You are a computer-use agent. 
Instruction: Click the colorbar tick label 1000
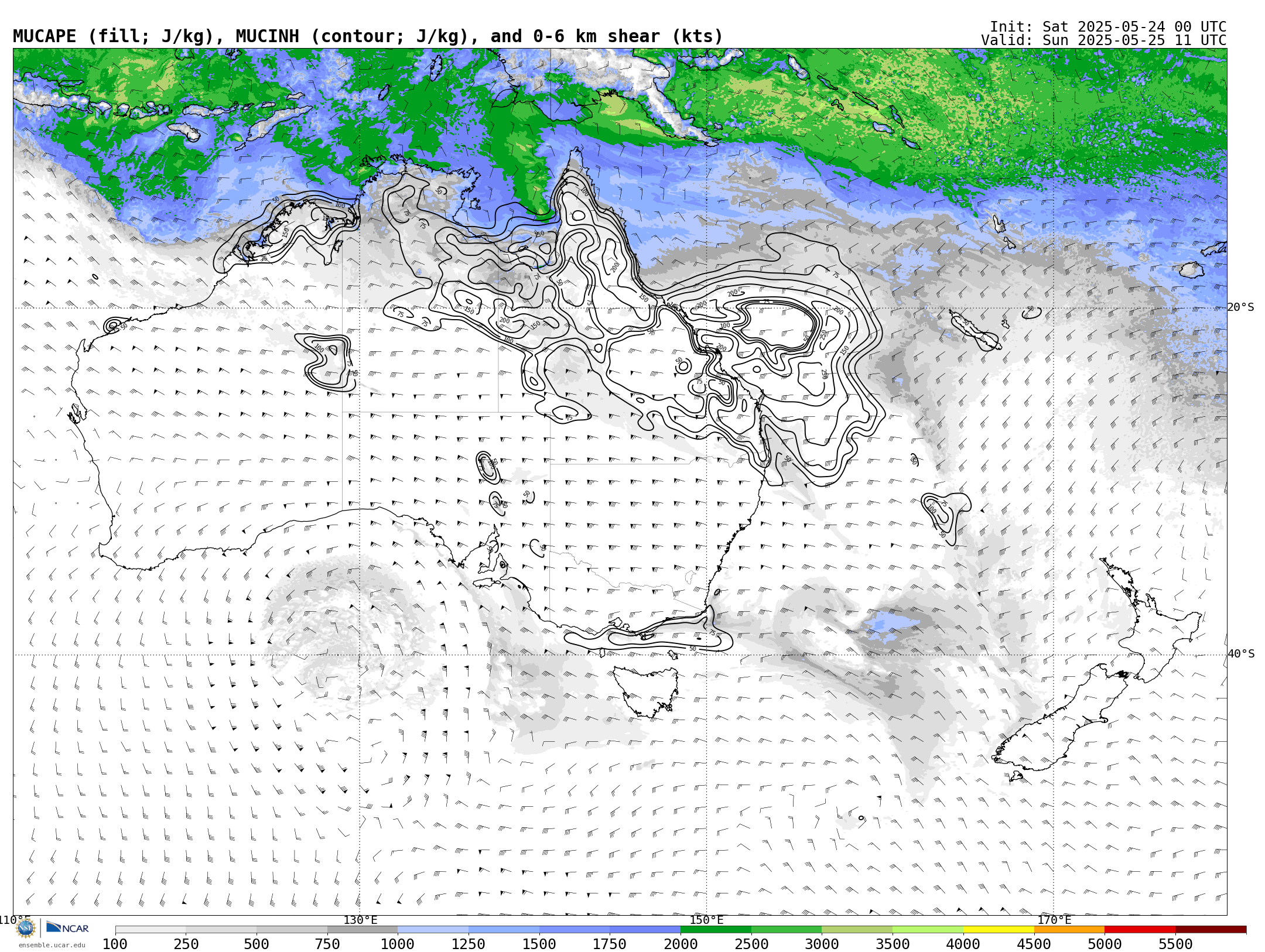pyautogui.click(x=398, y=944)
